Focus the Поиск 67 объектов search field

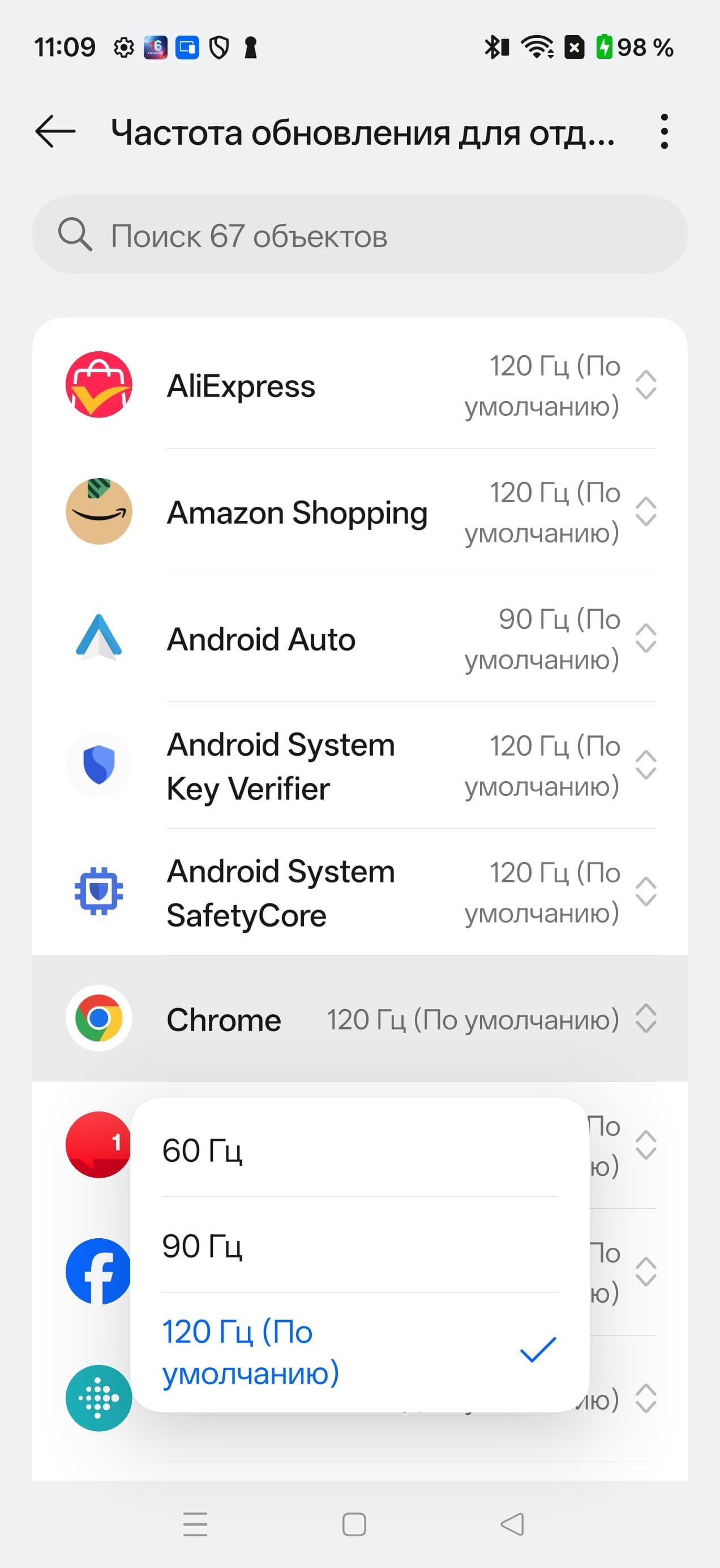click(359, 234)
